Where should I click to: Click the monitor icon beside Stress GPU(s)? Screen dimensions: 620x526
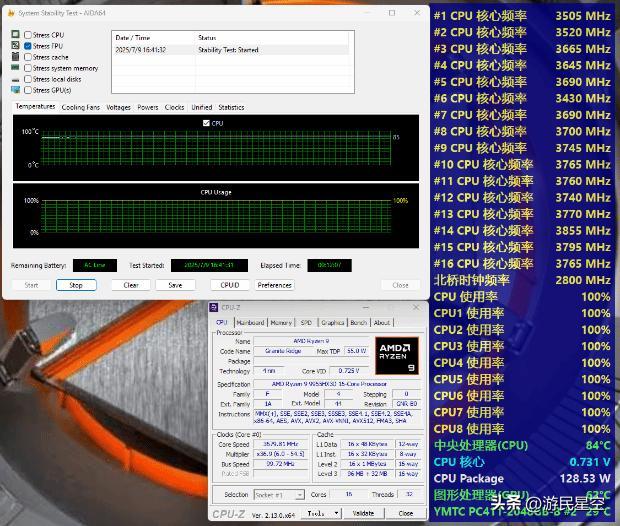[x=15, y=90]
